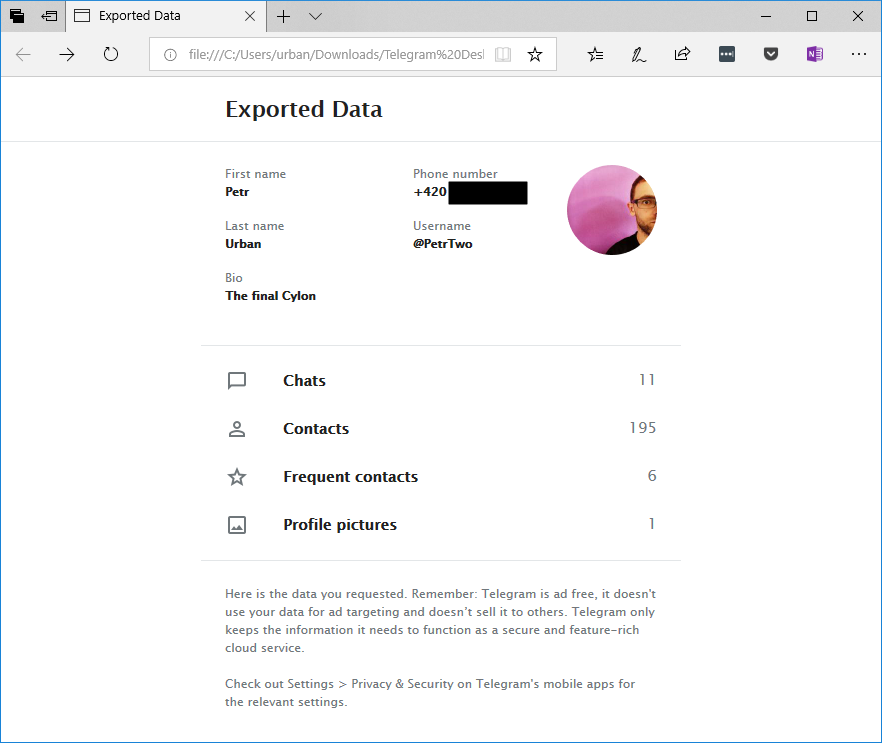This screenshot has width=882, height=743.
Task: Open the Pocket extension icon
Action: pos(771,54)
